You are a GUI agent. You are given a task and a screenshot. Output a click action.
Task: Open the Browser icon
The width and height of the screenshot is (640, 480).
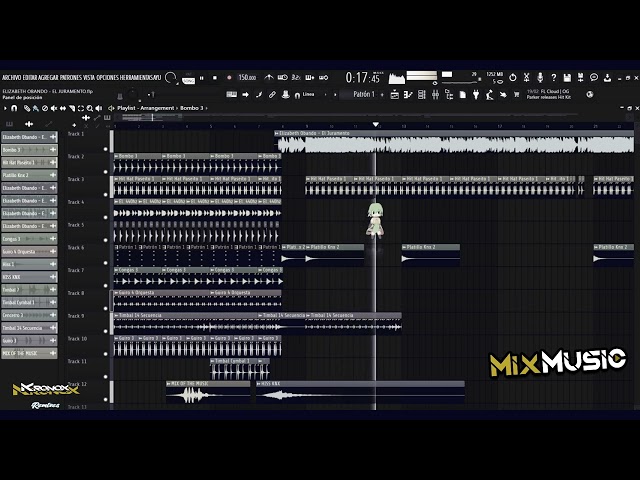click(x=449, y=95)
